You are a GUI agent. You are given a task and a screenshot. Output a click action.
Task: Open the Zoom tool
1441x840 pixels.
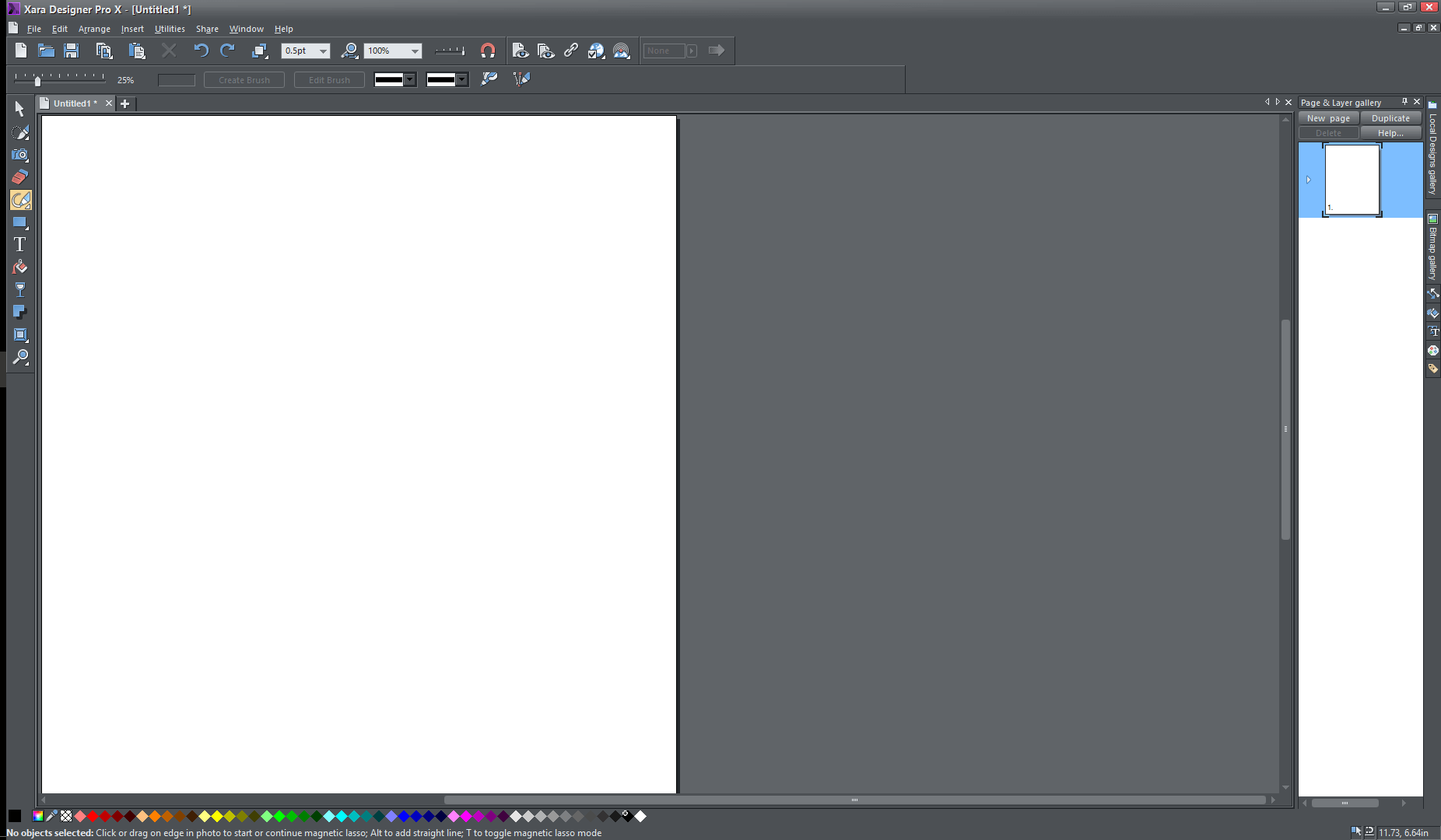19,358
